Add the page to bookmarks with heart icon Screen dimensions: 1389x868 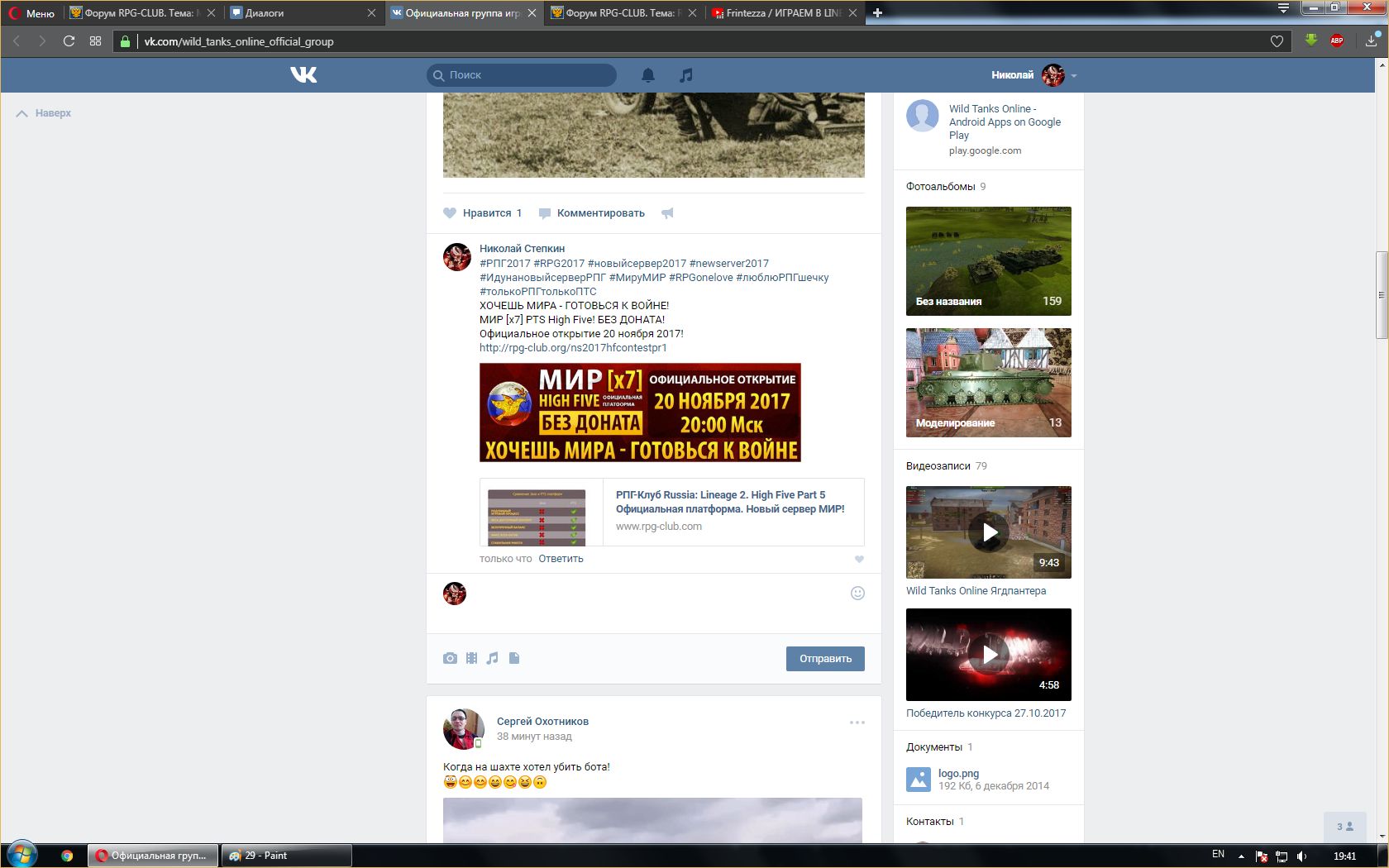[1277, 41]
